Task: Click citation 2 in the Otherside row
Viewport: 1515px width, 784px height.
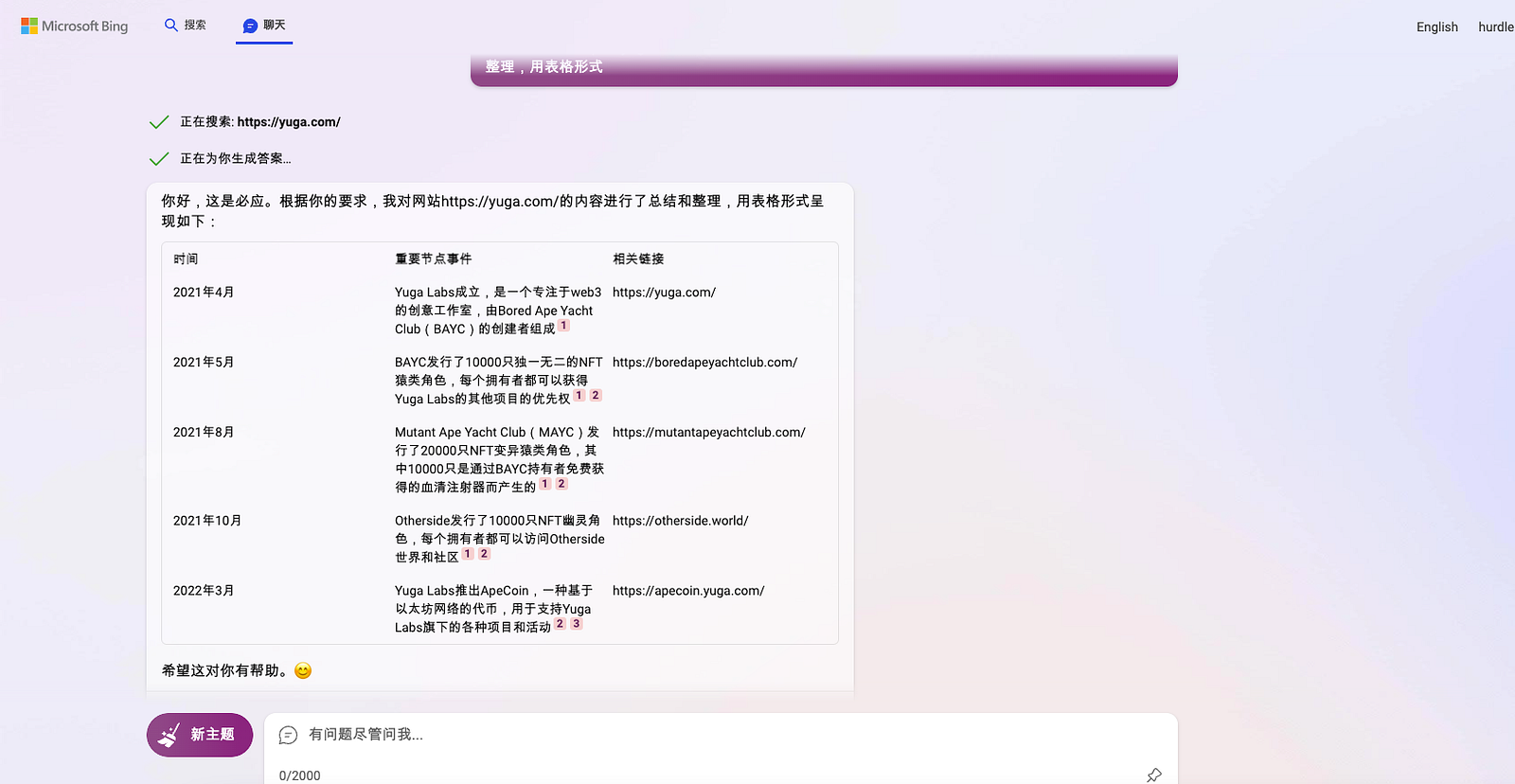Action: coord(484,554)
